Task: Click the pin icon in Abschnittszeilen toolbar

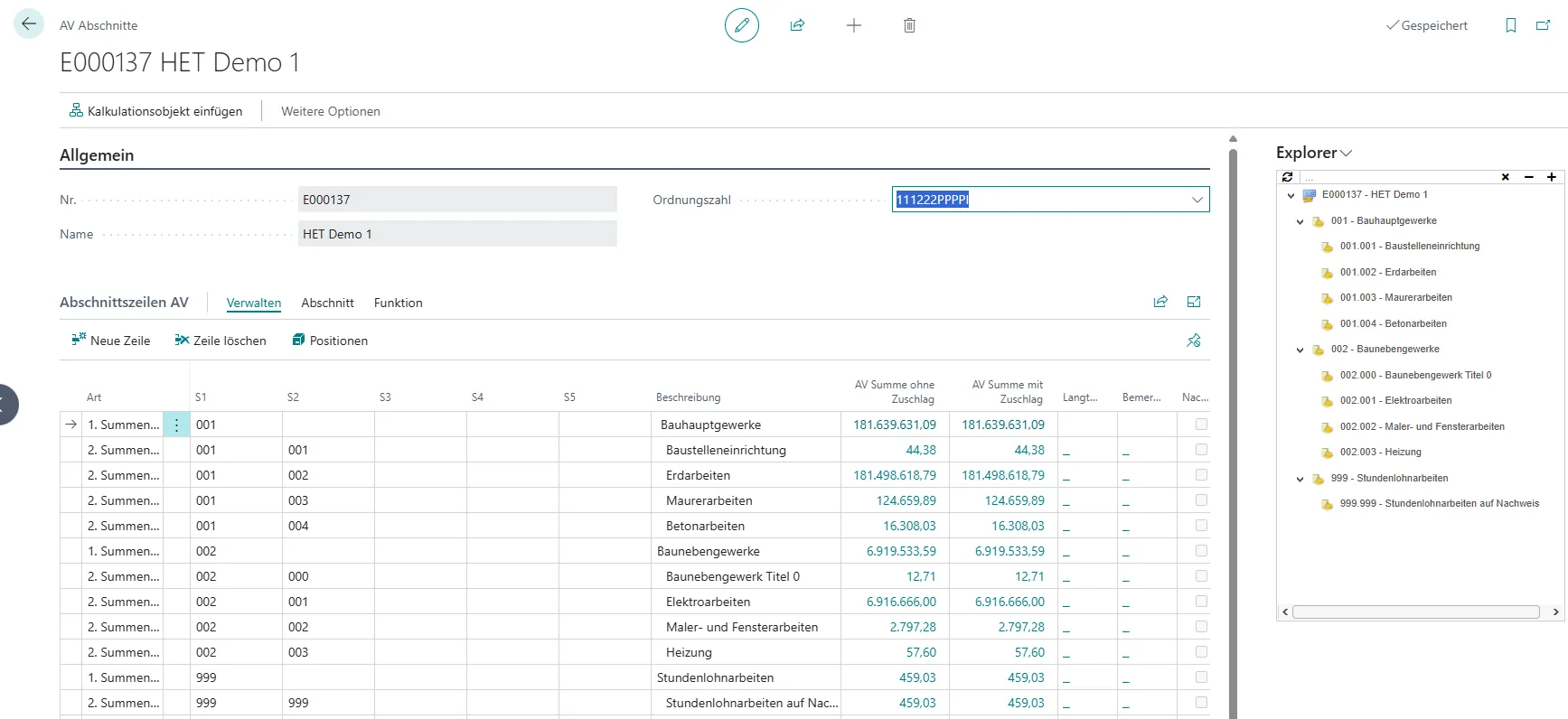Action: [1193, 341]
